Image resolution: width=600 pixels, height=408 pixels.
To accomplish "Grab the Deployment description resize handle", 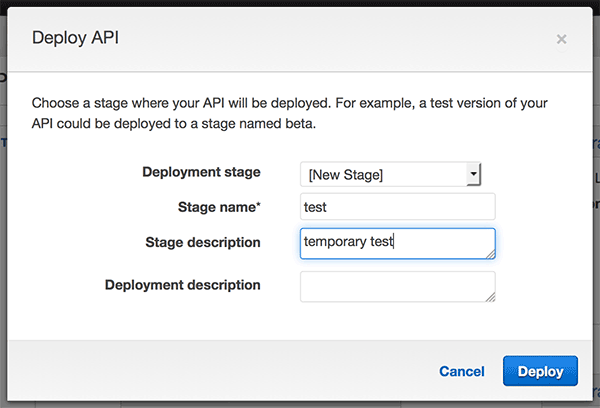I will pos(491,297).
